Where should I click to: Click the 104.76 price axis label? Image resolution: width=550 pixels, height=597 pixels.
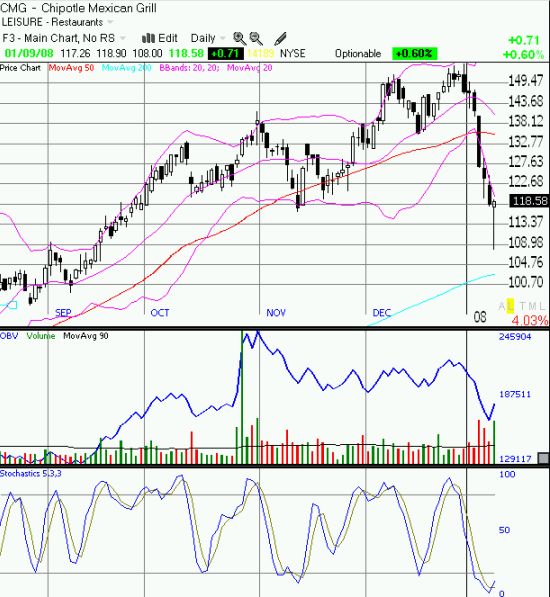point(526,262)
